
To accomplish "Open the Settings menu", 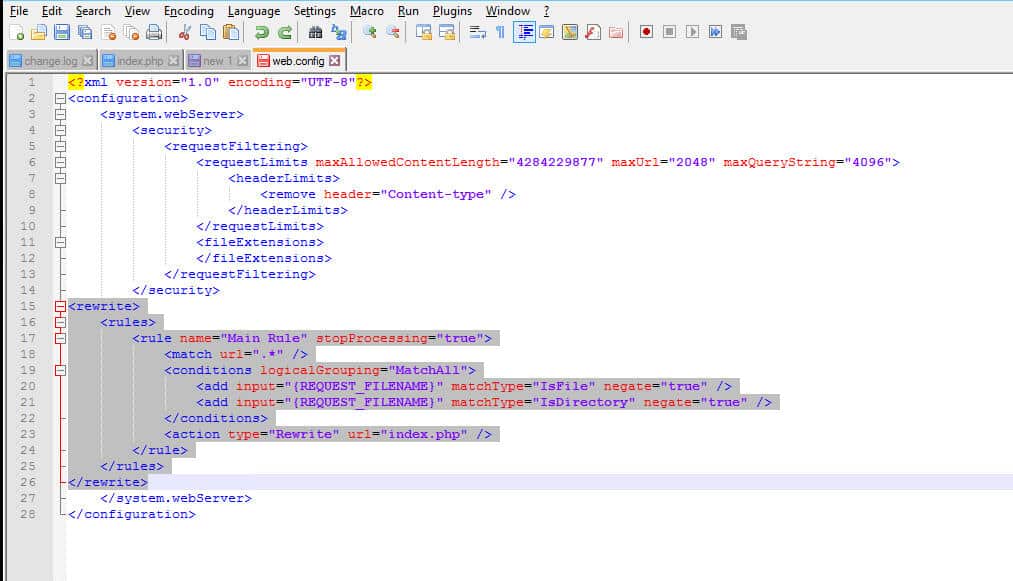I will click(315, 11).
